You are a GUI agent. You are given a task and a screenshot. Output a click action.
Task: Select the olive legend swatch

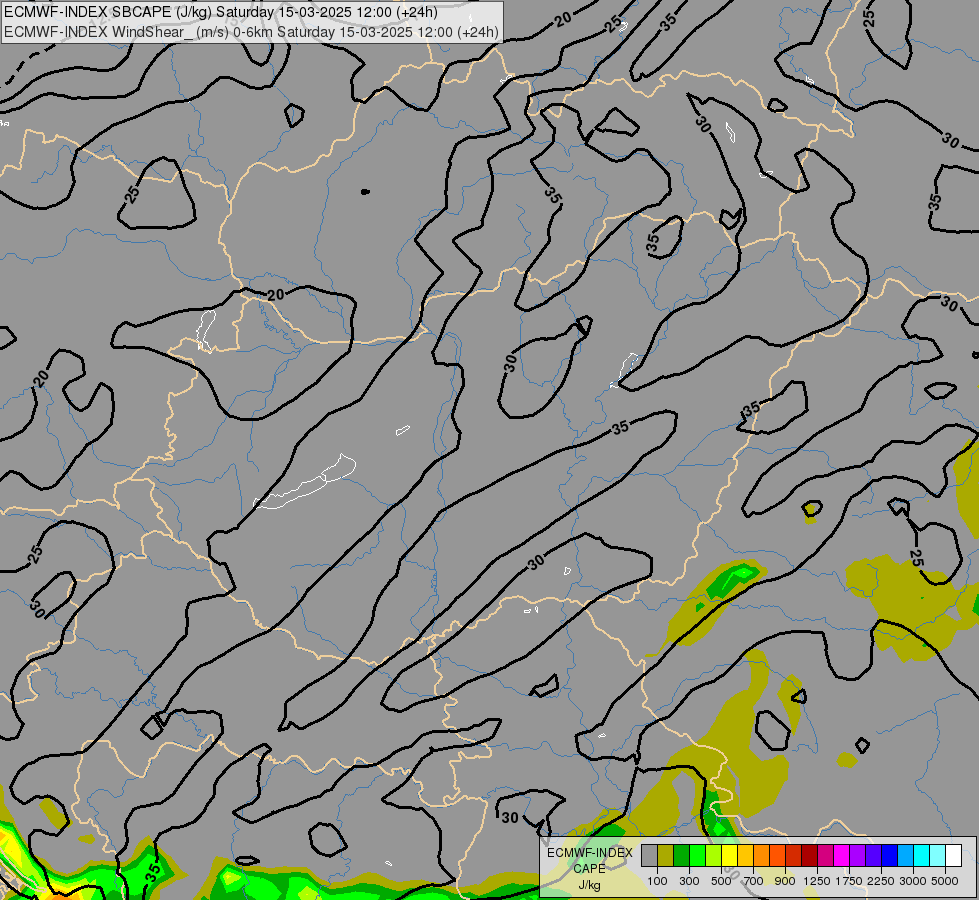click(666, 856)
